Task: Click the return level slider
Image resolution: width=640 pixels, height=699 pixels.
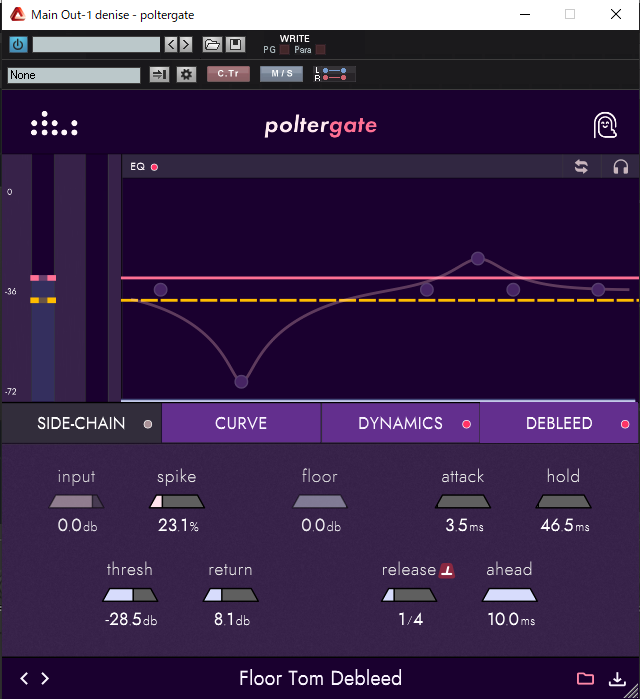Action: pyautogui.click(x=231, y=595)
